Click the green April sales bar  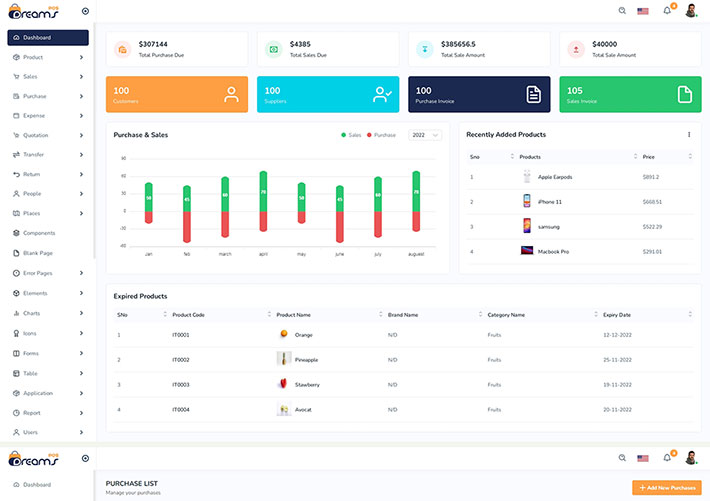263,190
